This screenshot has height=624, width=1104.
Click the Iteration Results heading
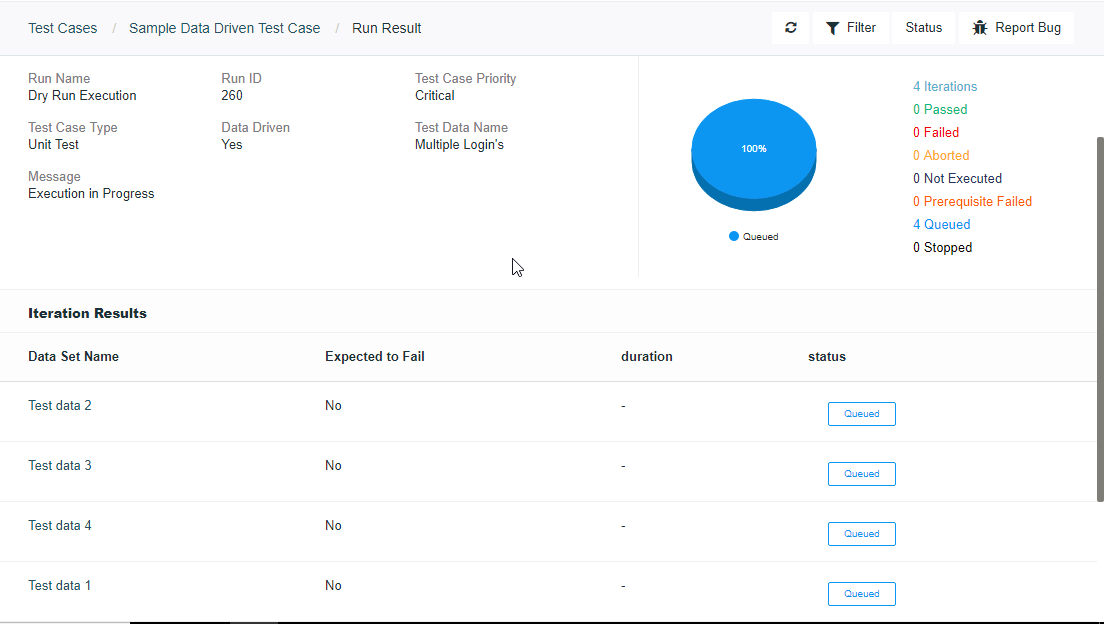pyautogui.click(x=87, y=313)
